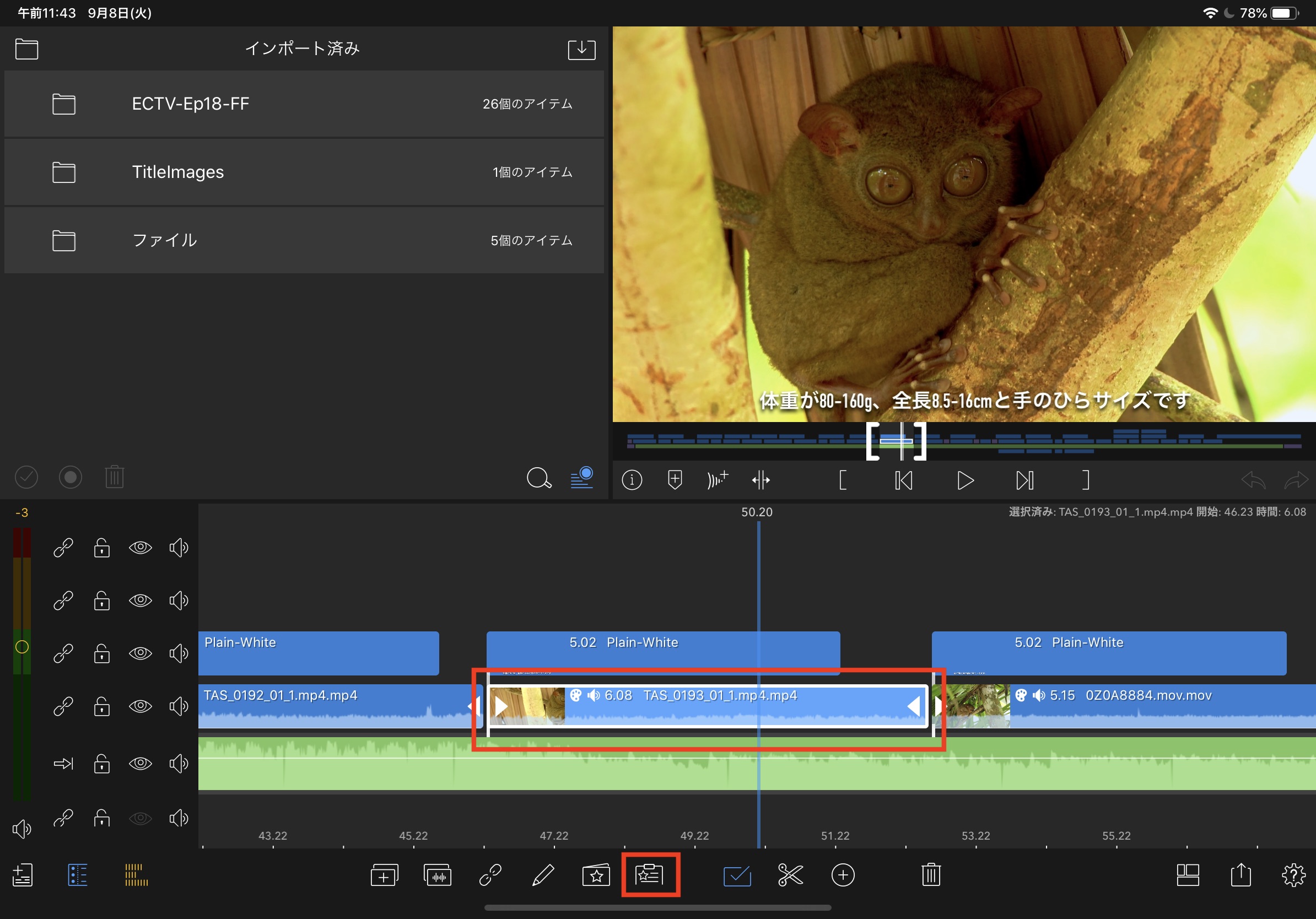The width and height of the screenshot is (1316, 919).
Task: Toggle the eye visibility on the top track
Action: tap(141, 548)
